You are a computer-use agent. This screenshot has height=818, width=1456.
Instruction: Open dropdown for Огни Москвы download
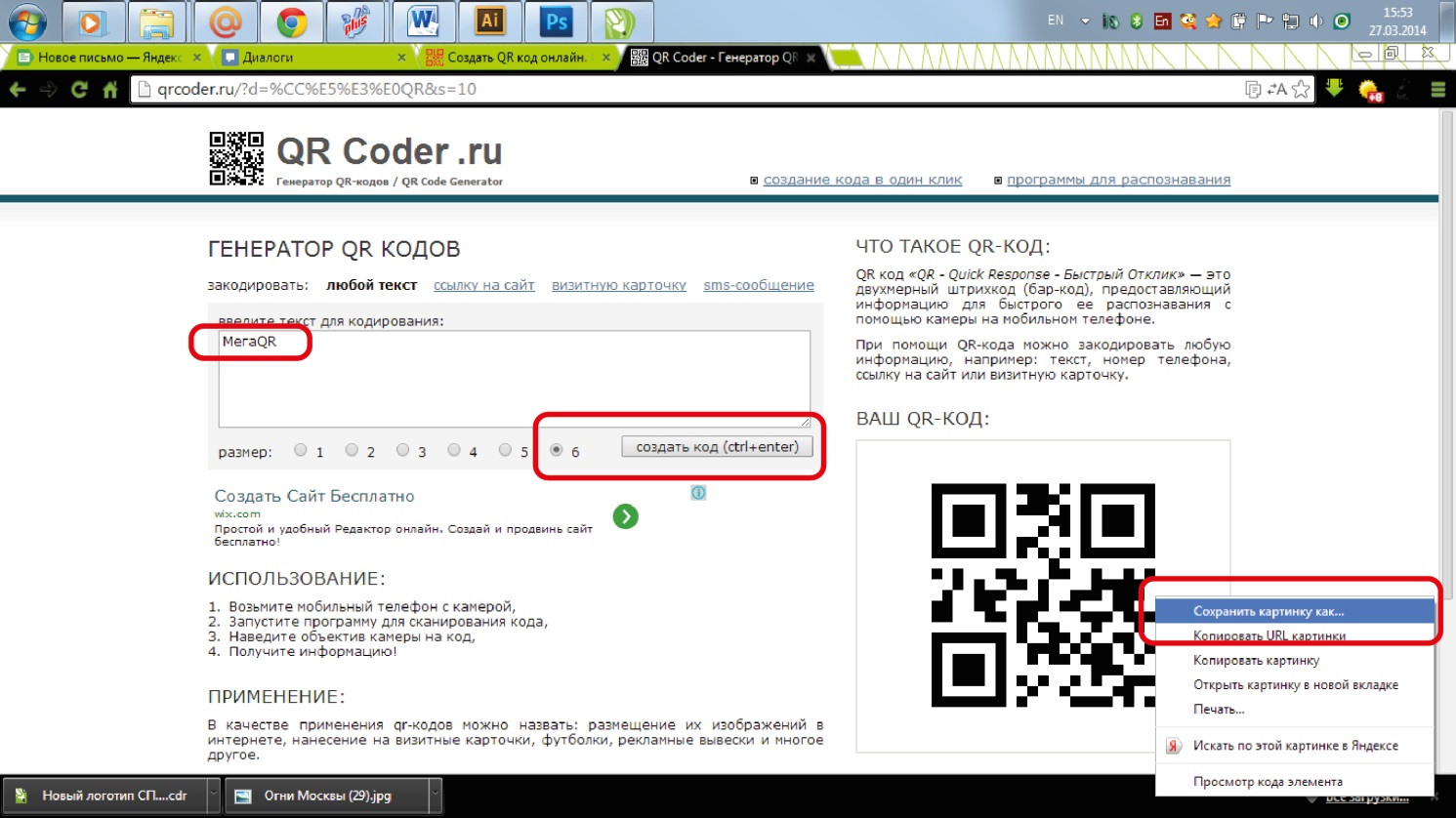(x=436, y=796)
